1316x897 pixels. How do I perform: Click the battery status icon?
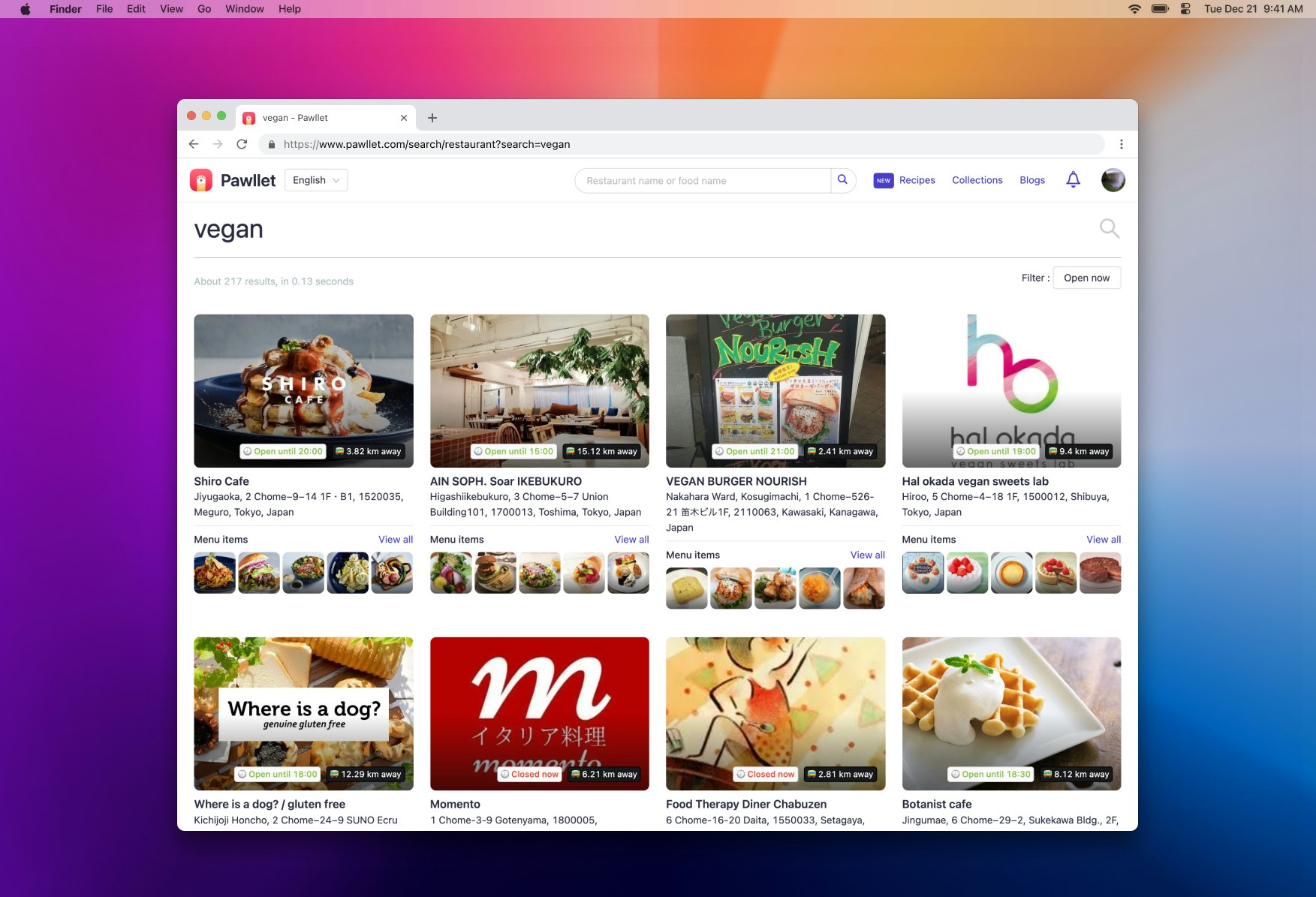click(x=1161, y=9)
